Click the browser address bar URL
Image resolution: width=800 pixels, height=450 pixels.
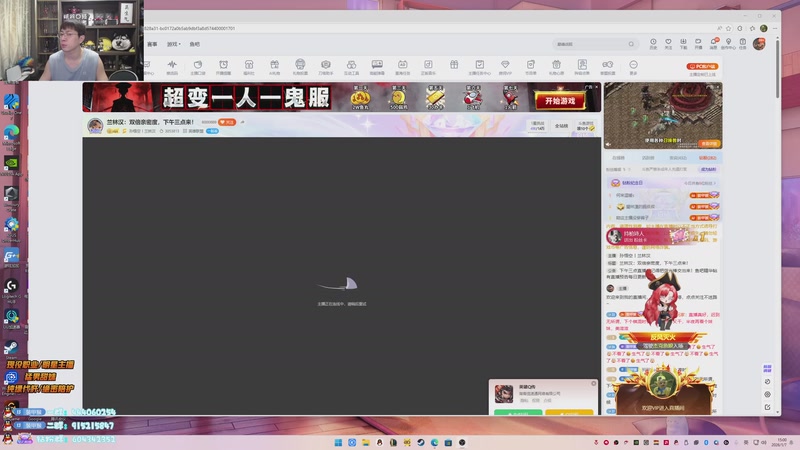[x=190, y=29]
